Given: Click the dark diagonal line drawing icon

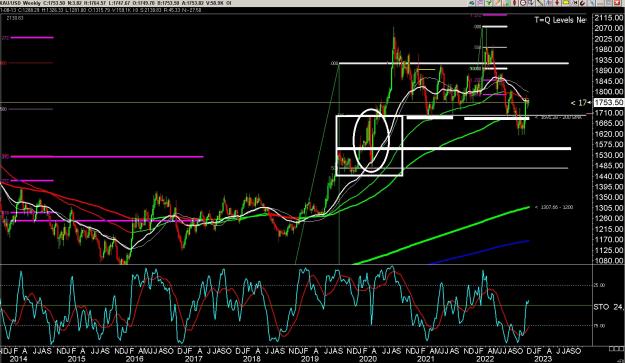Looking at the screenshot, I should (x=539, y=3).
